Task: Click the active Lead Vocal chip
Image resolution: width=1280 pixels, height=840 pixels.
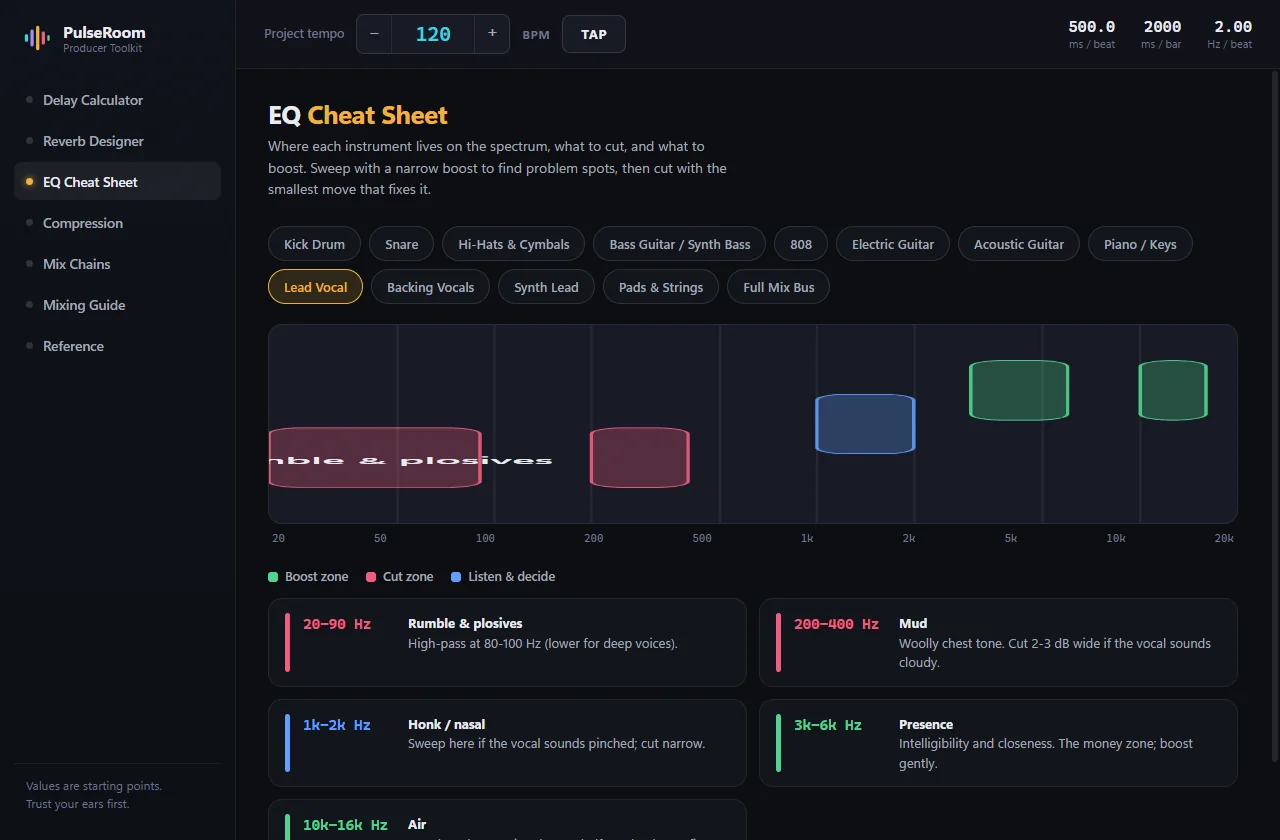Action: pos(316,287)
